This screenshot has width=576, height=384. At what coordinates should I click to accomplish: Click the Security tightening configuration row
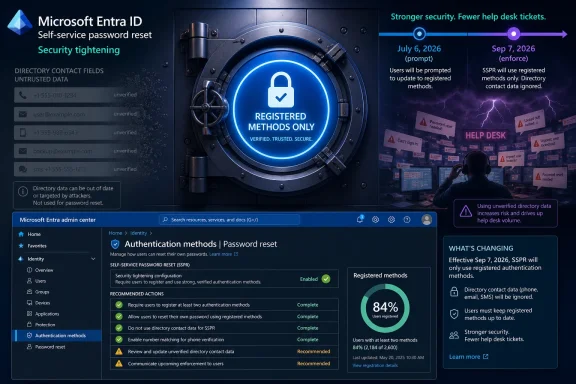tap(224, 279)
